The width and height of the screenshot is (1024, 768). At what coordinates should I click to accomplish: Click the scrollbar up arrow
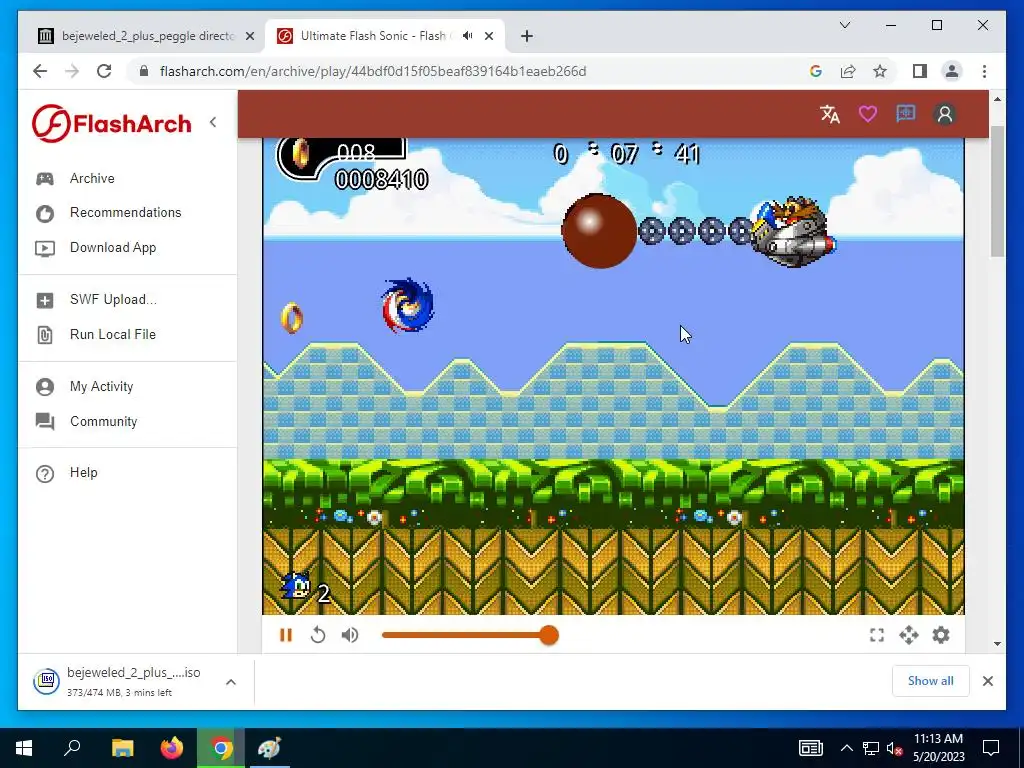997,99
